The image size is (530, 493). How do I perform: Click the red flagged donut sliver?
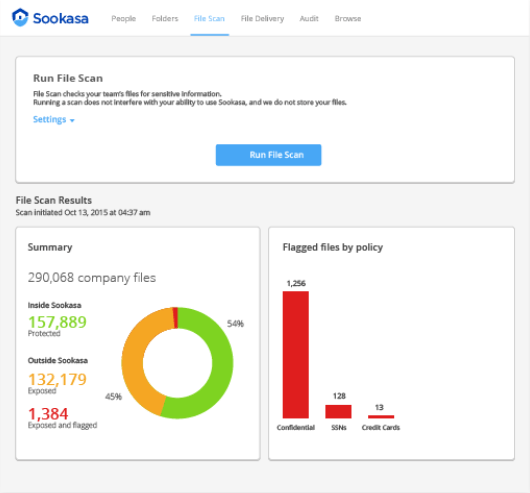[175, 318]
